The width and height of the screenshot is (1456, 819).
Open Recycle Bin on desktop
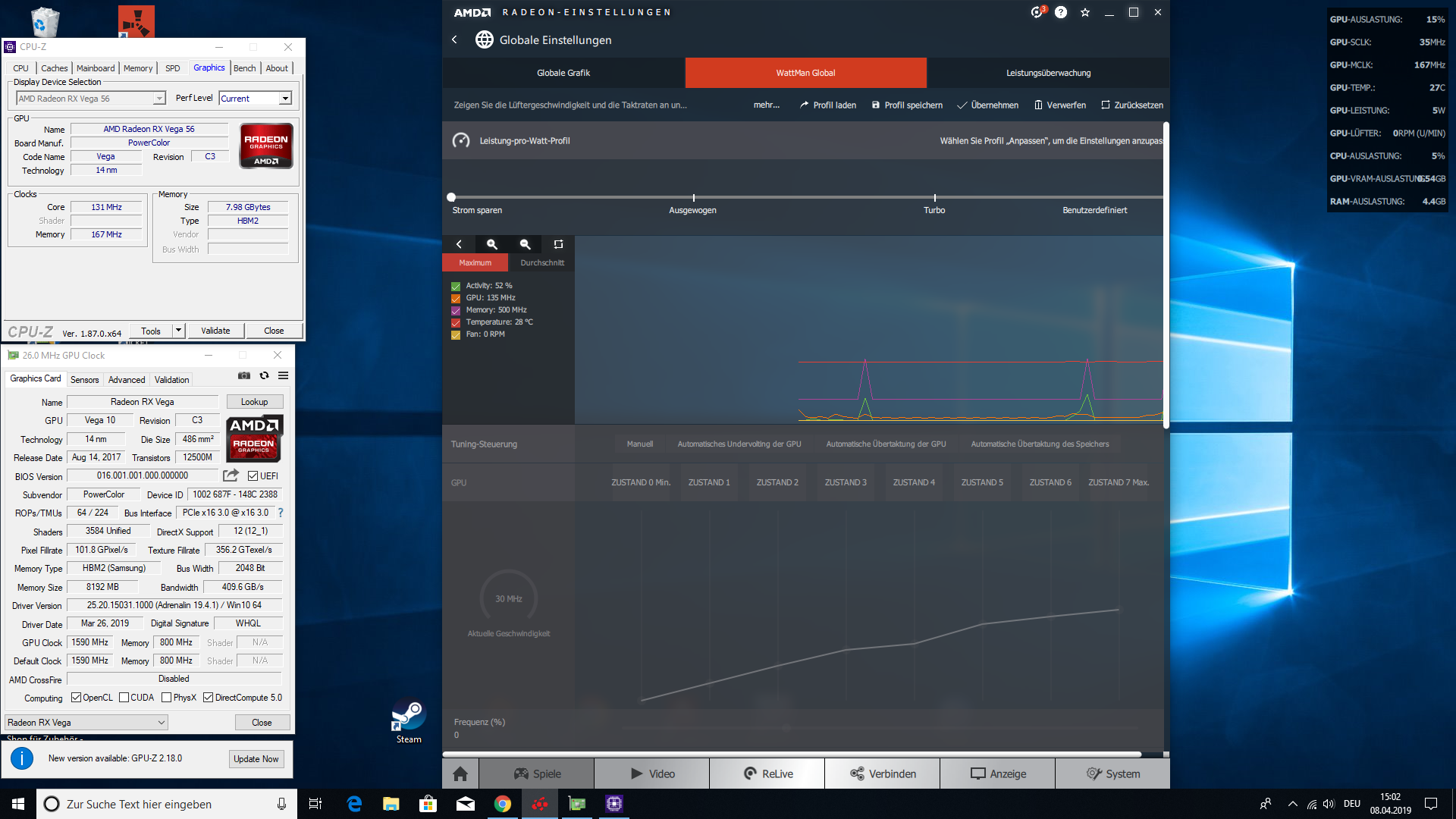tap(45, 21)
